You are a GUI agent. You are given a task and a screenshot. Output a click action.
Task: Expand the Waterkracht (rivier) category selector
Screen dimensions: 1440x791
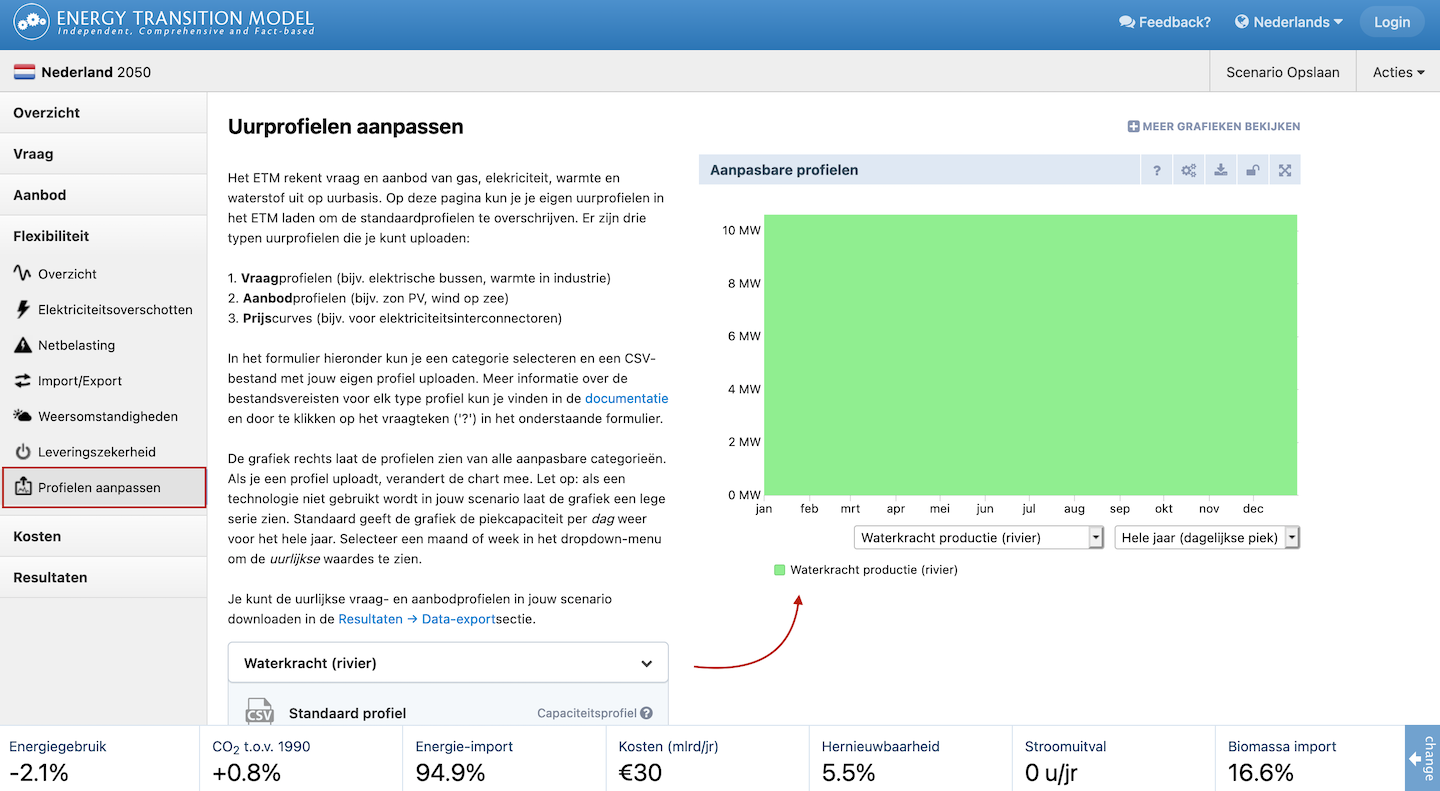tap(448, 663)
